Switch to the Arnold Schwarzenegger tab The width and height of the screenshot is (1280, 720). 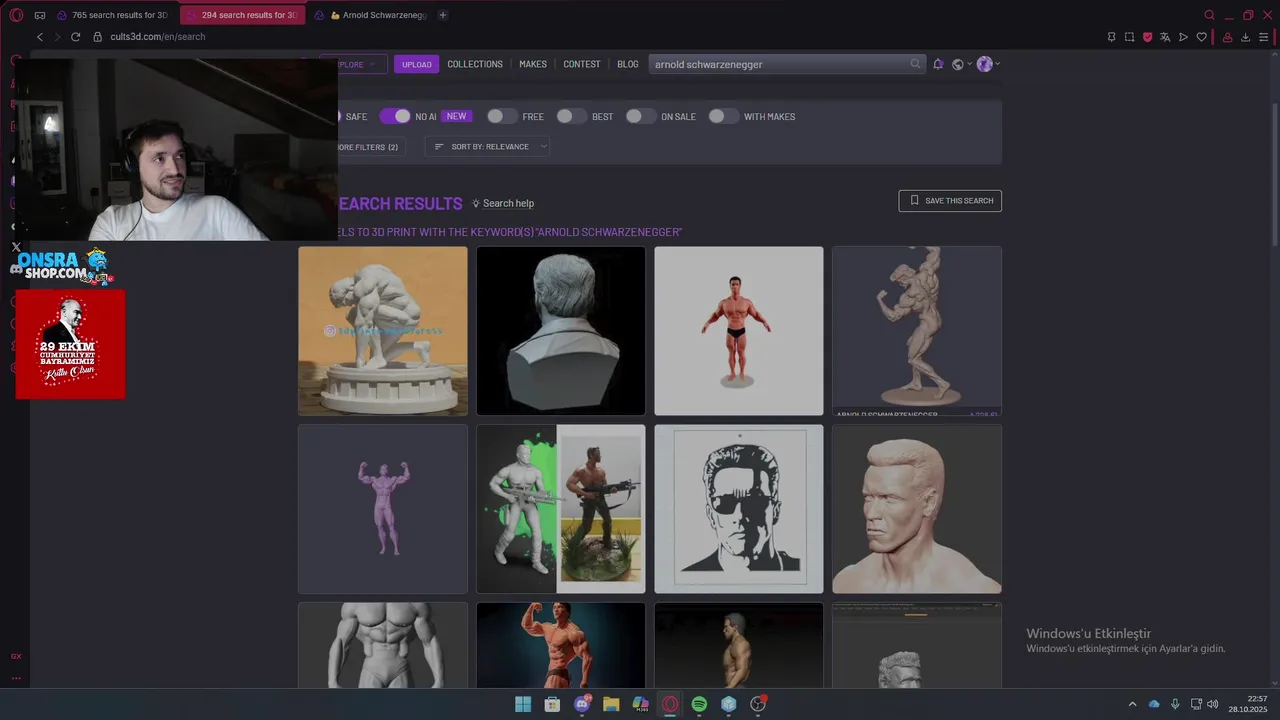[371, 15]
